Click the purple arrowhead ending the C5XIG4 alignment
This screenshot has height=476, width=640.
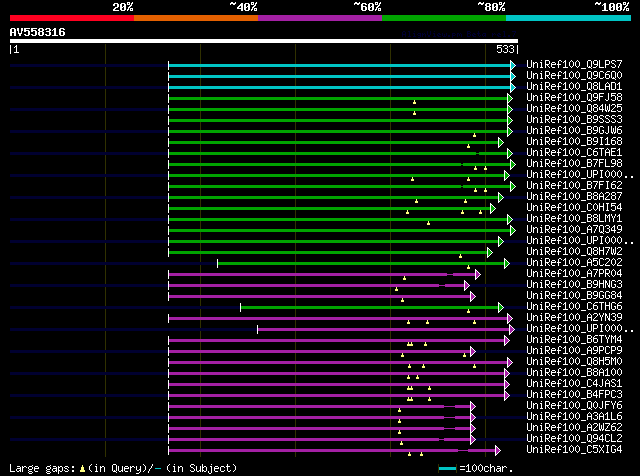click(498, 451)
